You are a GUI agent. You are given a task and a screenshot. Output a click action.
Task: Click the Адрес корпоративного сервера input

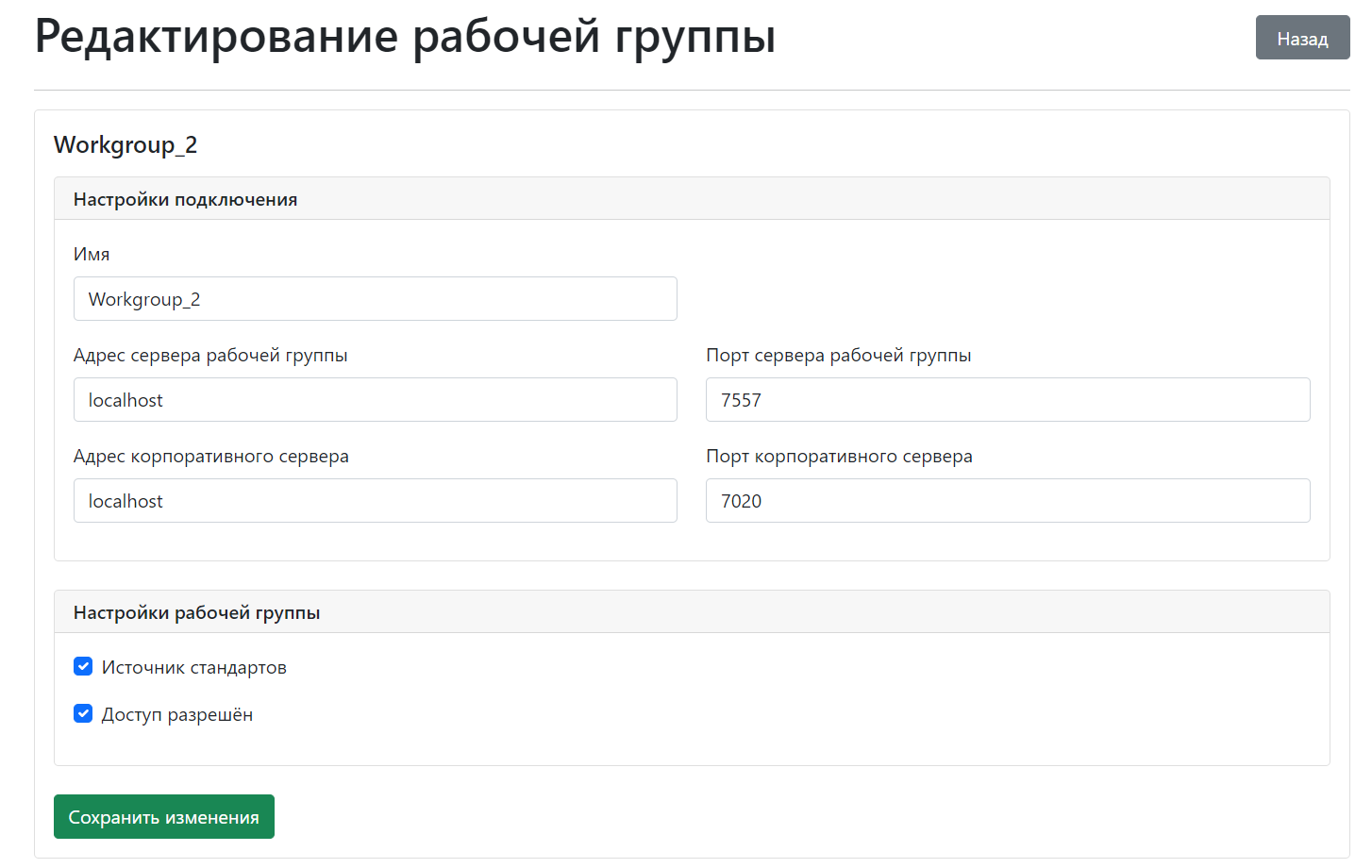pyautogui.click(x=375, y=500)
